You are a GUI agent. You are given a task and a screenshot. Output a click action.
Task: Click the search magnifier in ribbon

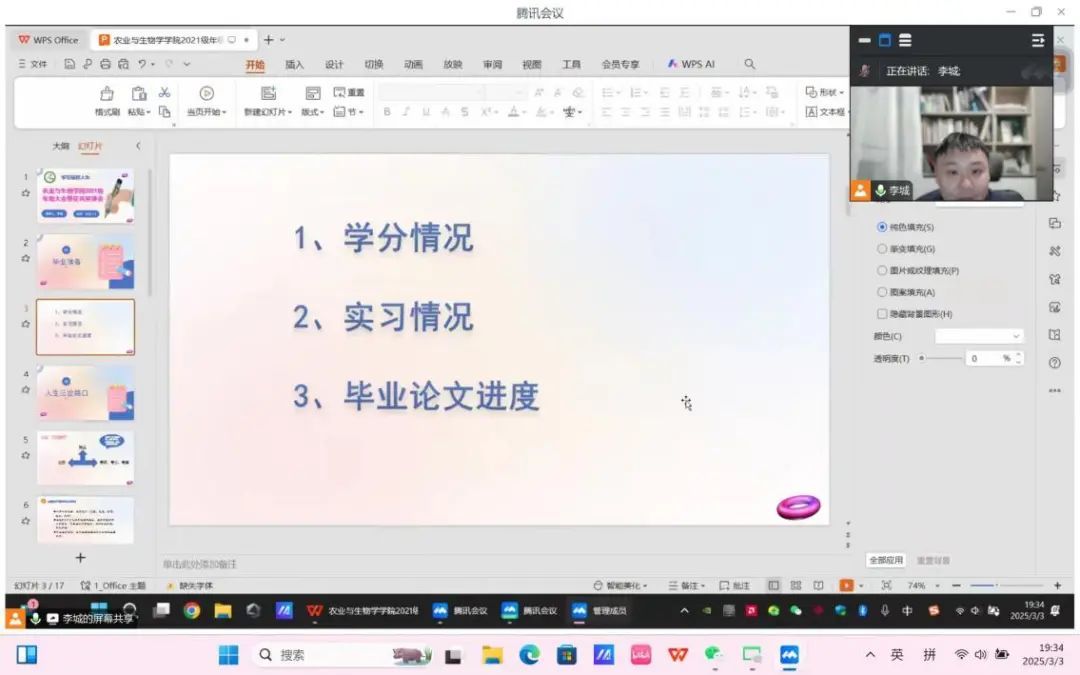point(749,64)
